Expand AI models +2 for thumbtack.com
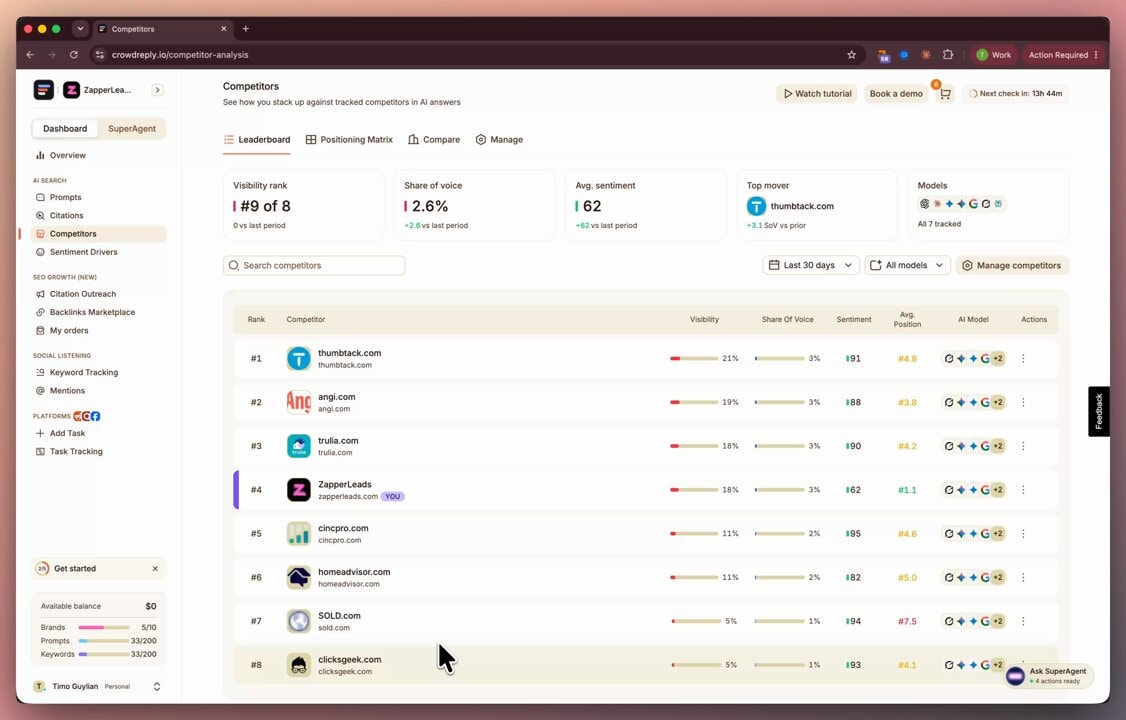Image resolution: width=1126 pixels, height=720 pixels. pos(997,358)
